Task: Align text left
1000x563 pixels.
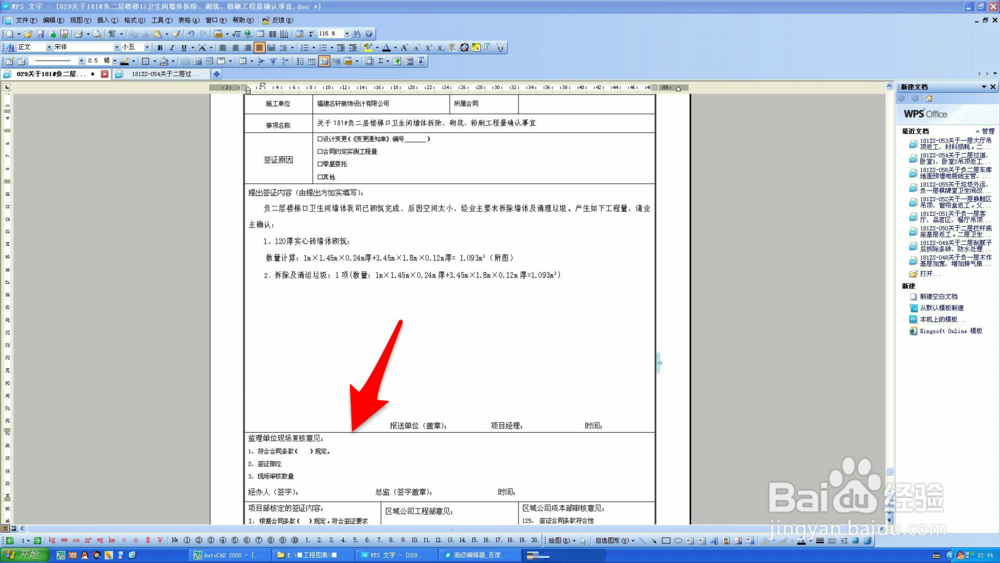Action: coord(223,48)
